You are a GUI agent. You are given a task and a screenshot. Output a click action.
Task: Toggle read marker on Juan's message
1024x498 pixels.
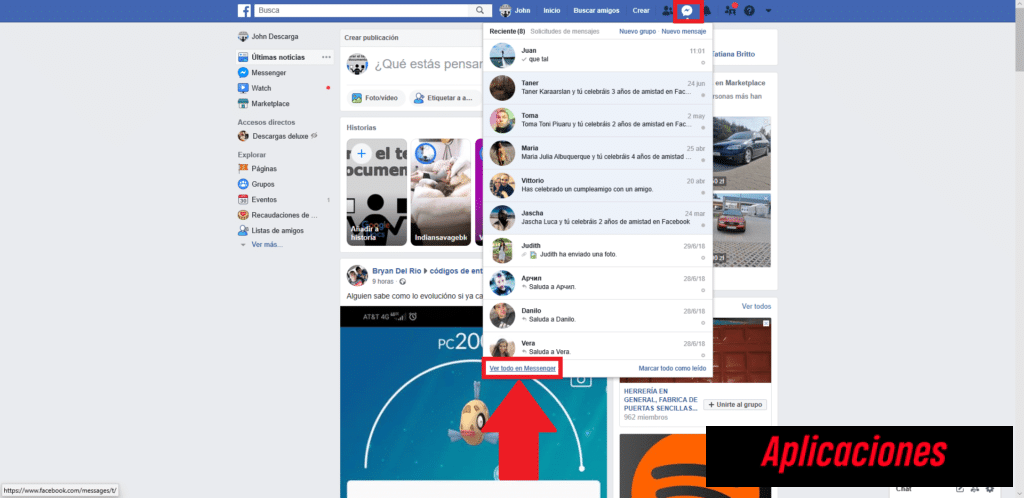(703, 63)
